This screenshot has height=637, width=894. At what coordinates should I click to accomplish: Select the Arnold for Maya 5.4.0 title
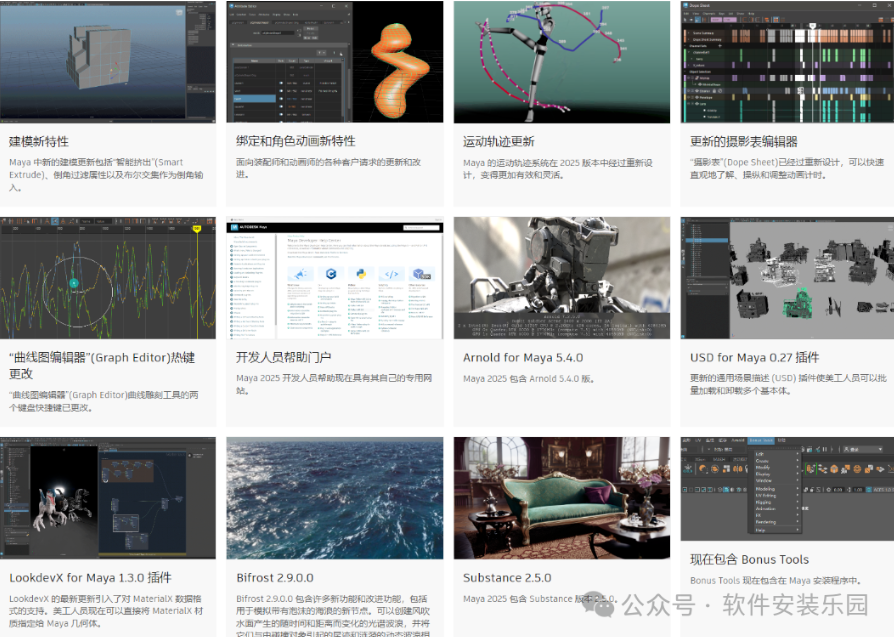click(522, 357)
